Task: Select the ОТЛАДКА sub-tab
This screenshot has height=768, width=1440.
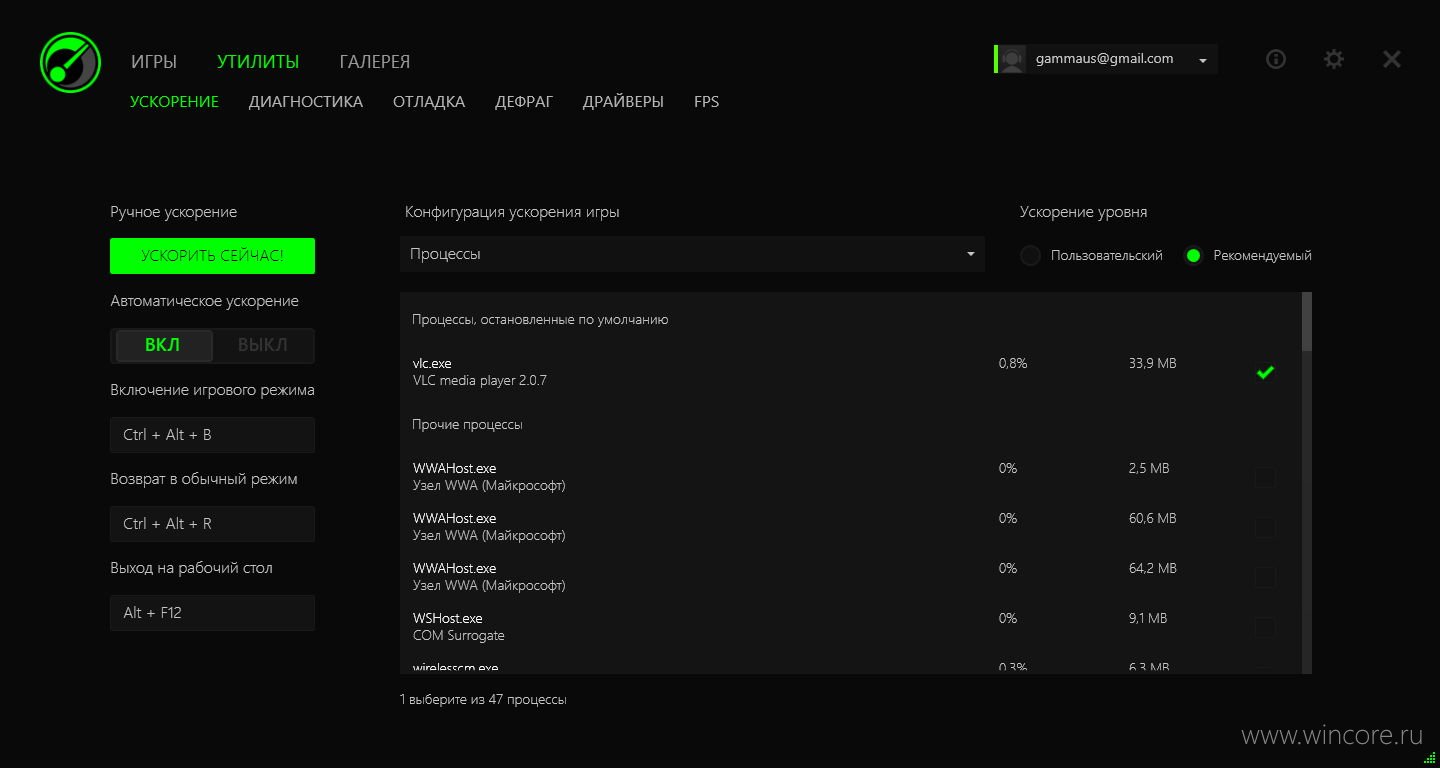Action: pyautogui.click(x=429, y=101)
